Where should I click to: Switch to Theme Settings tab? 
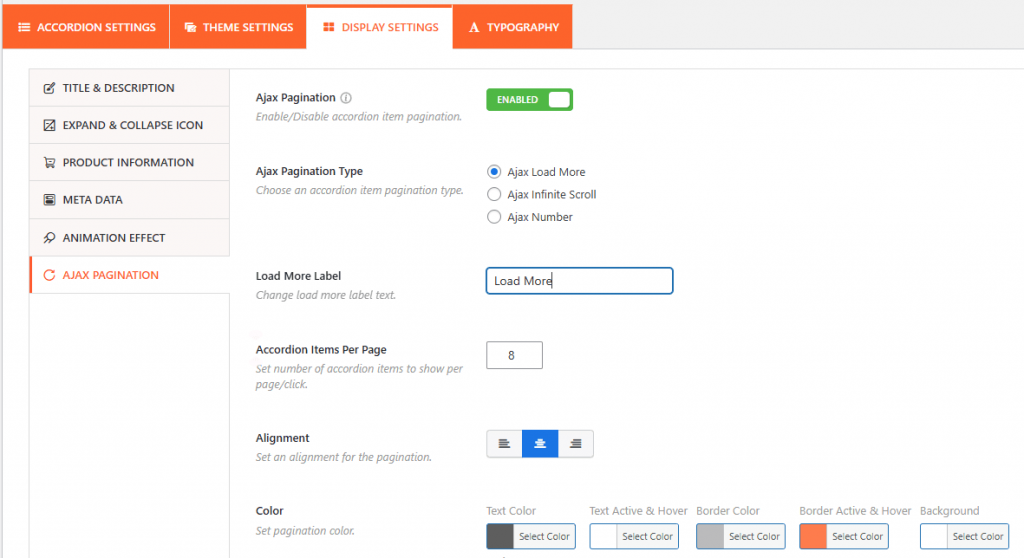coord(238,27)
